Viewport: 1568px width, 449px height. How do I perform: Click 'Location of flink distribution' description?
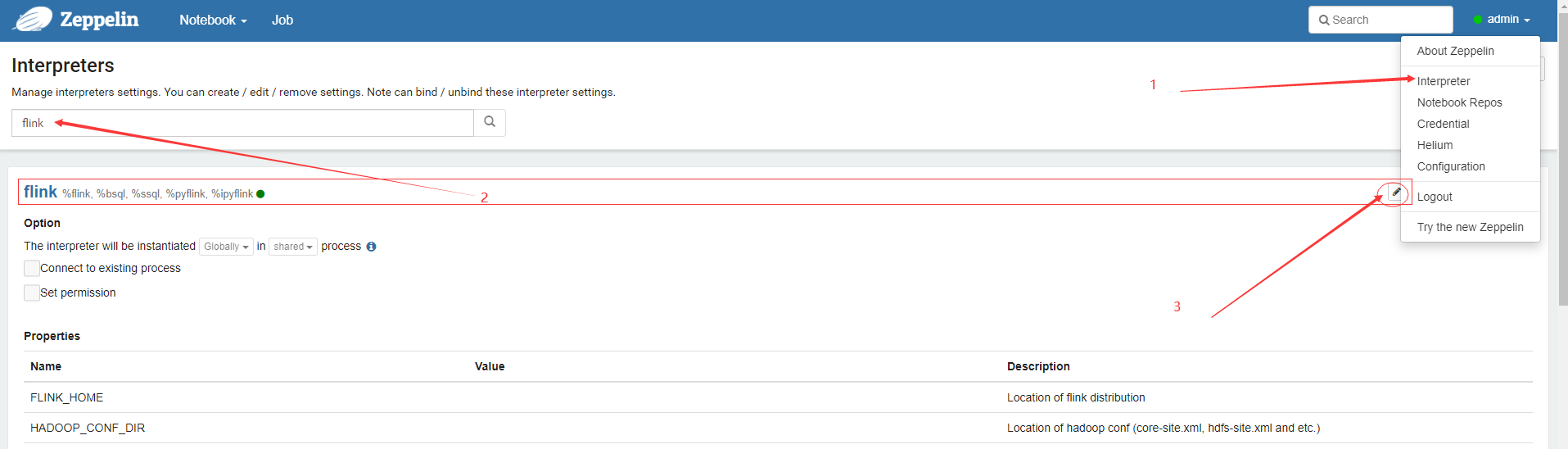(x=1076, y=397)
